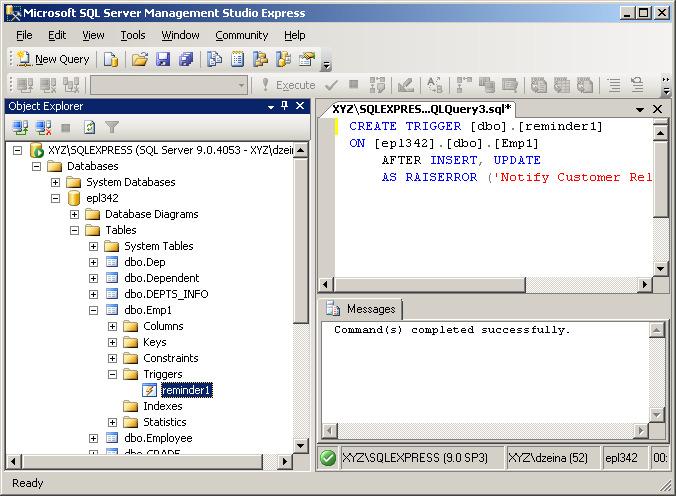Open the Edit menu
Viewport: 676px width, 496px height.
(57, 35)
